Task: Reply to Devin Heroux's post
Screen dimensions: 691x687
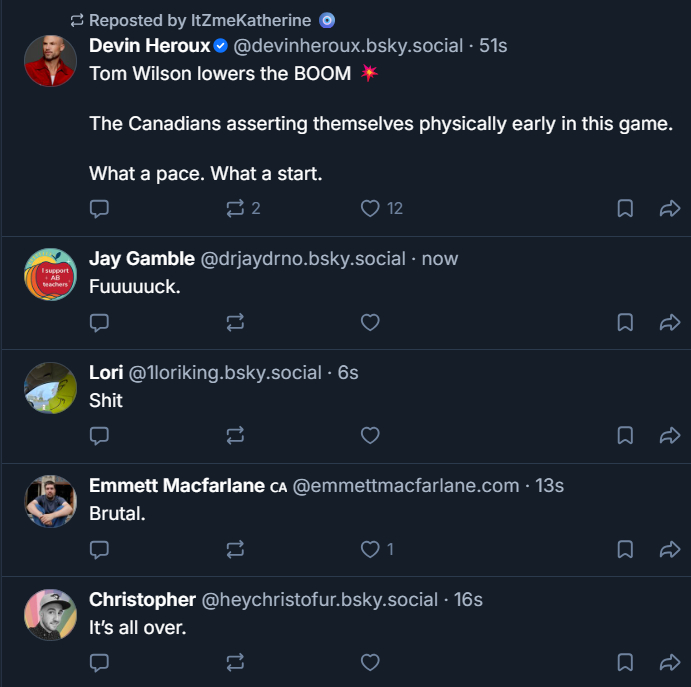Action: [x=99, y=208]
